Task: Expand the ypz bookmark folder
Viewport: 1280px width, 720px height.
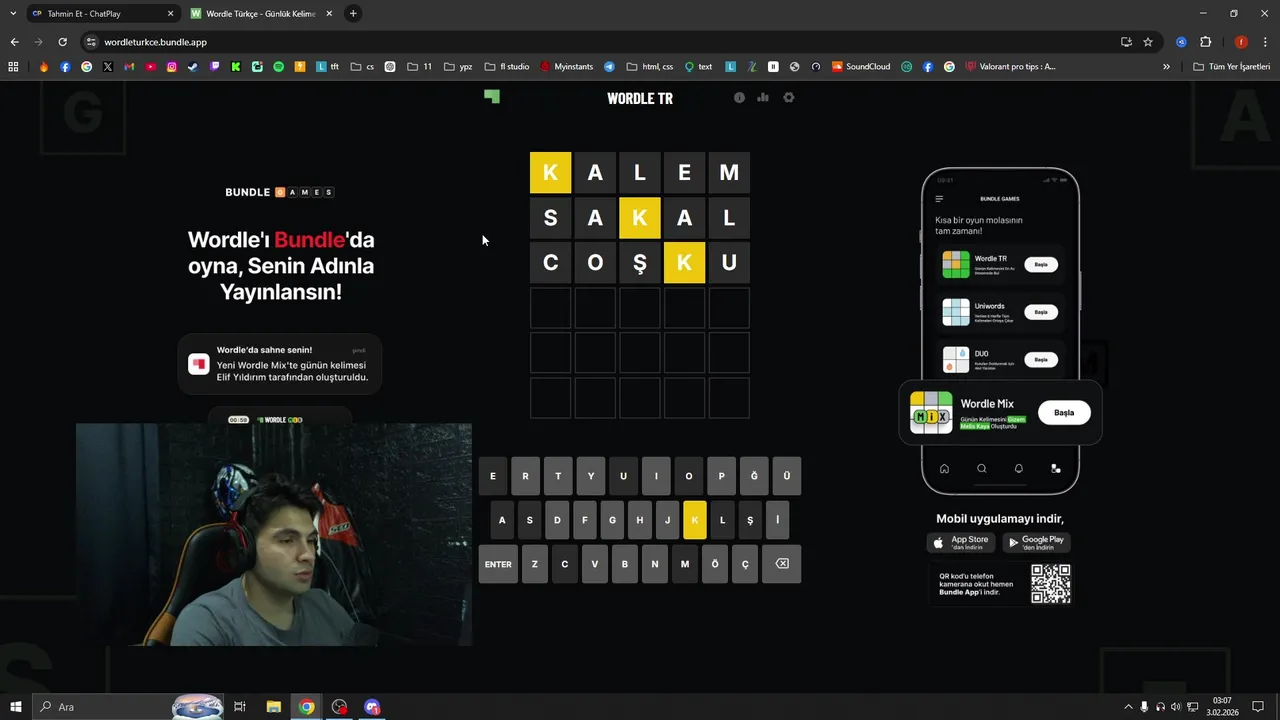Action: 458,67
